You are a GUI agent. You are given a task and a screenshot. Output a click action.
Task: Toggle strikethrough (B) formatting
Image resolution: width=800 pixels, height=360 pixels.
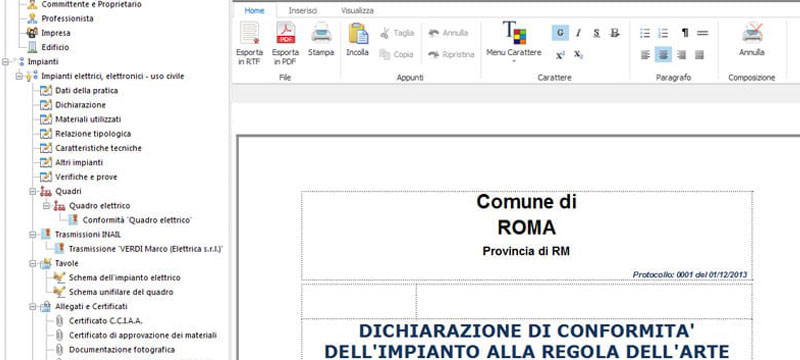tap(615, 33)
